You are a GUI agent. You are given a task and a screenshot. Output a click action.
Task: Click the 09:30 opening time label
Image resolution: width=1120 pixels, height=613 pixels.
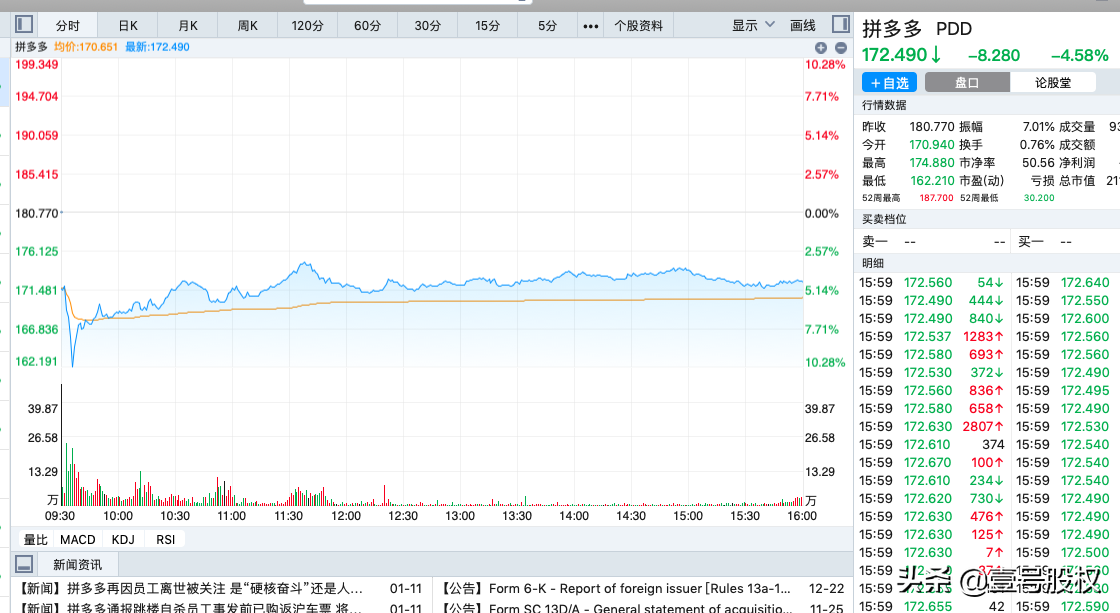tap(60, 516)
